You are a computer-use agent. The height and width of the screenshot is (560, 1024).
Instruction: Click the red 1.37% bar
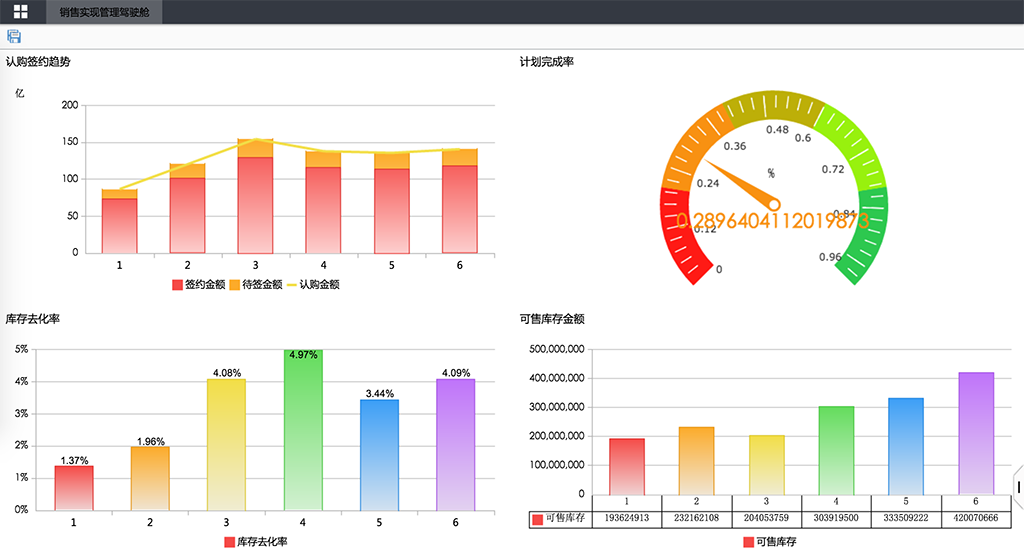74,488
